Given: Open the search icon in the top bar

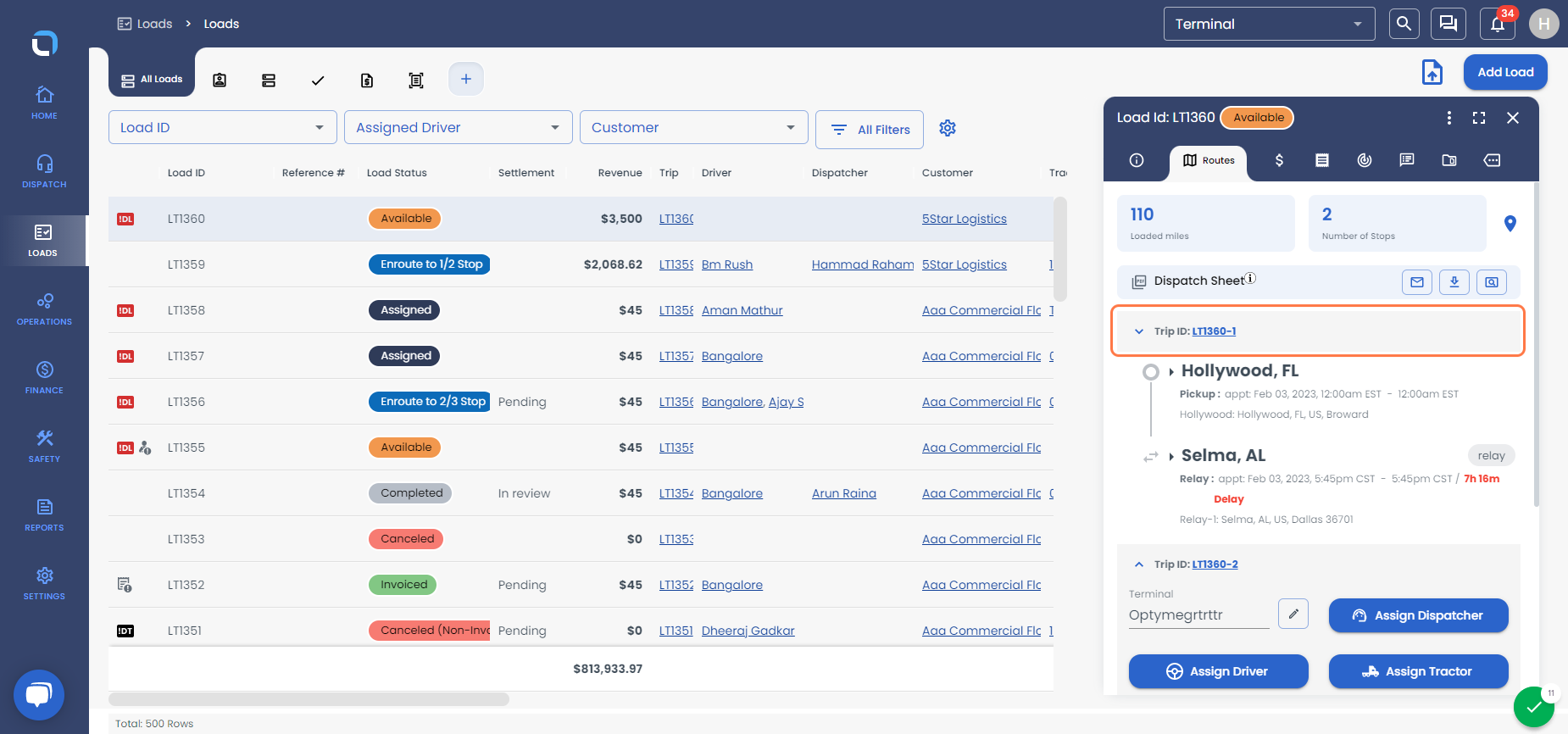Looking at the screenshot, I should tap(1404, 24).
